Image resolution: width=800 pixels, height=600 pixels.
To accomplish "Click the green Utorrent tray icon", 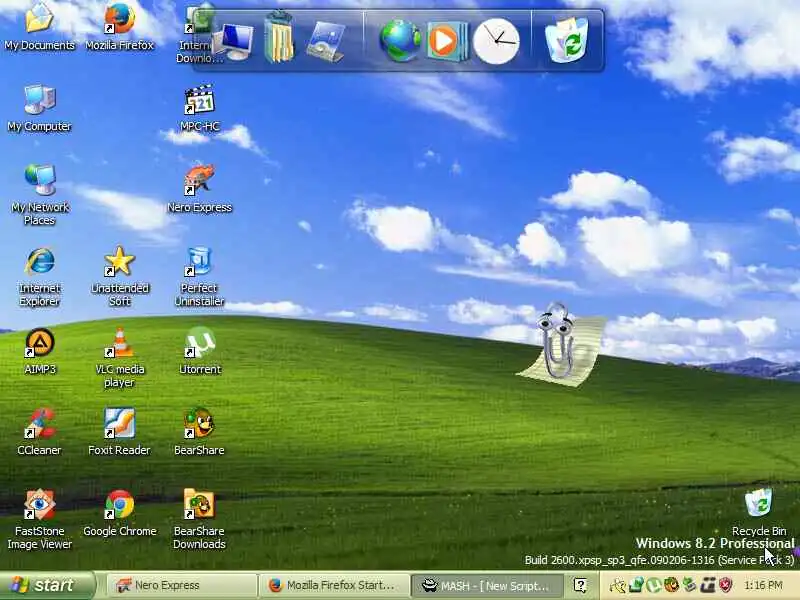I will (x=653, y=585).
